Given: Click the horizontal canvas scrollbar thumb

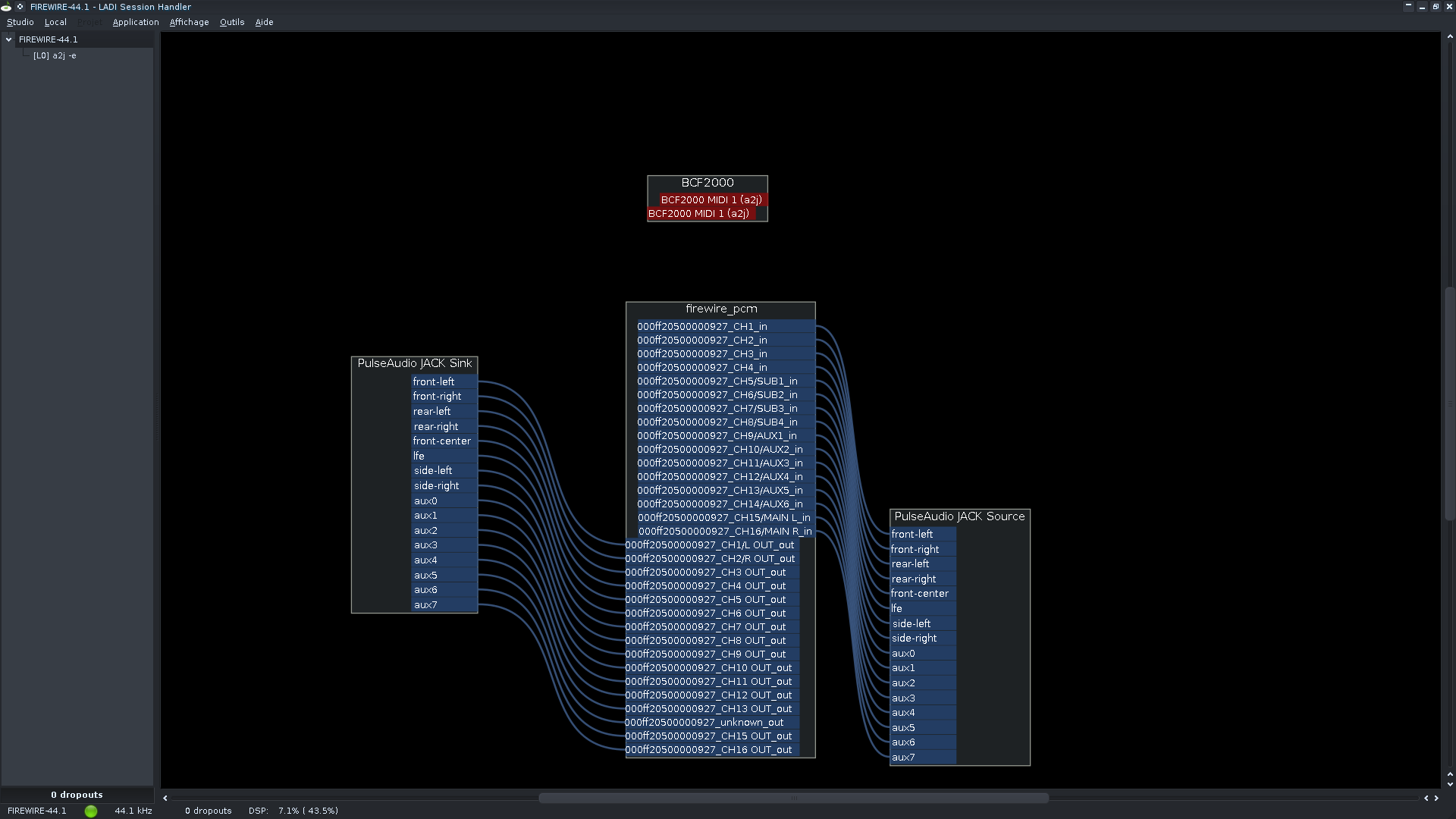Looking at the screenshot, I should (x=793, y=798).
